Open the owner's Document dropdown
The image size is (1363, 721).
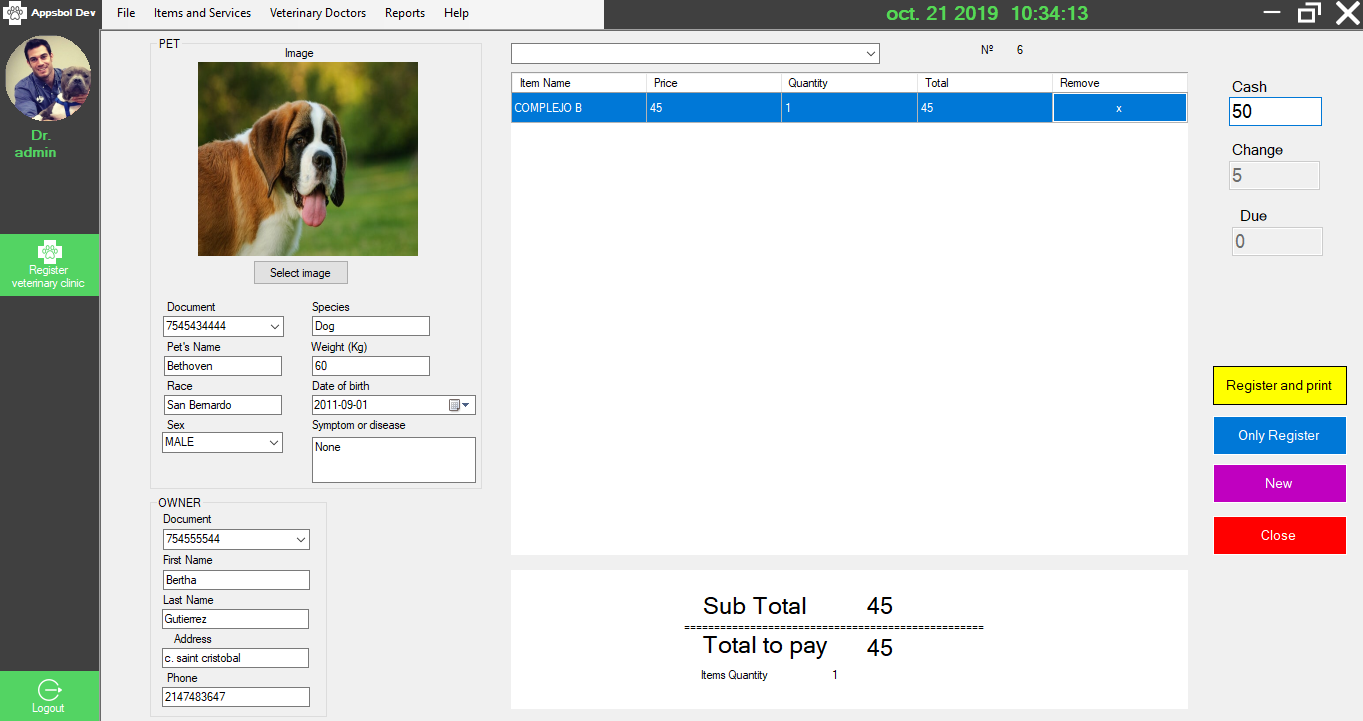299,539
